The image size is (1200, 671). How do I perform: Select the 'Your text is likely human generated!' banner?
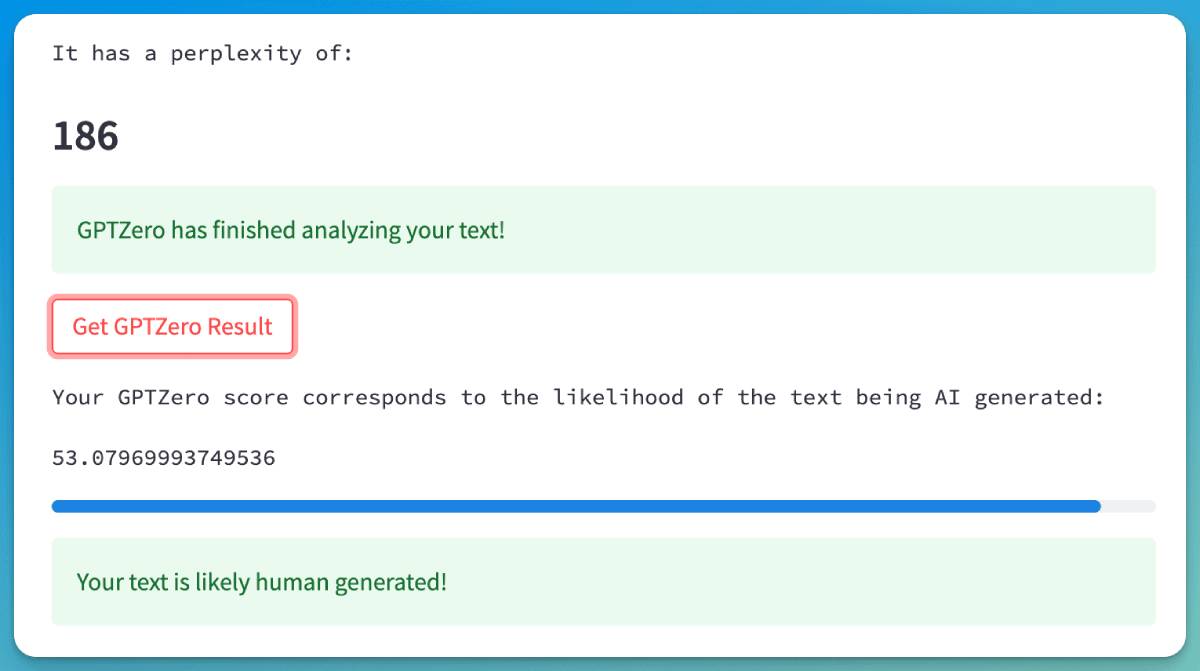[x=603, y=581]
